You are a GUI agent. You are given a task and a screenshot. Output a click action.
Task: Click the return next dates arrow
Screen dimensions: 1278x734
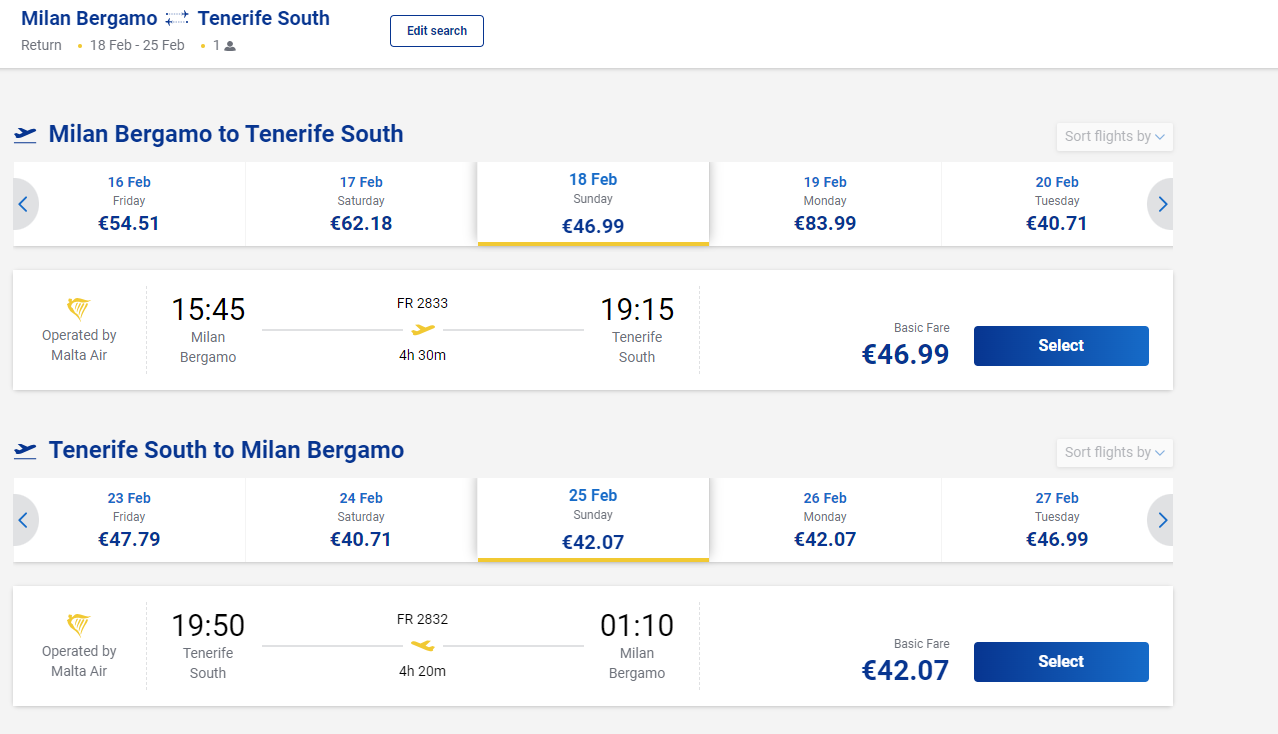(1161, 520)
